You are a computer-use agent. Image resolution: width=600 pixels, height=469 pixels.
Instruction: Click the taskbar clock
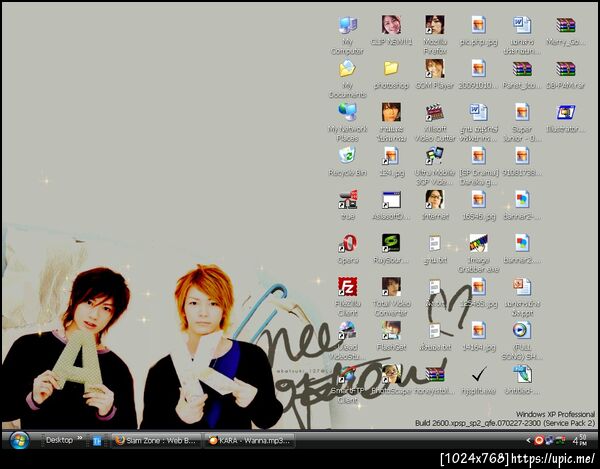click(x=580, y=440)
